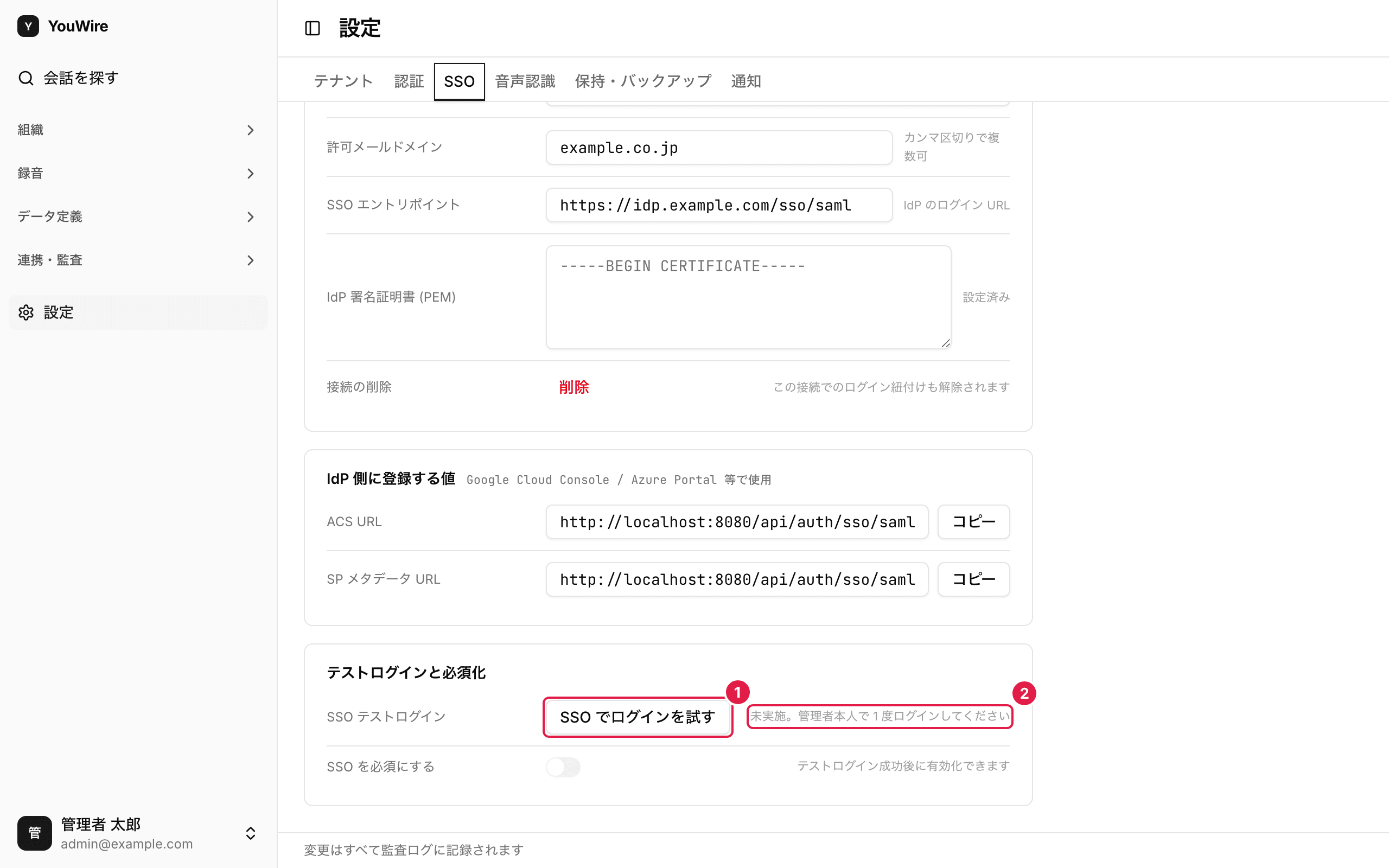1389x868 pixels.
Task: Focus the 許可メールドメイン input
Action: pyautogui.click(x=719, y=148)
